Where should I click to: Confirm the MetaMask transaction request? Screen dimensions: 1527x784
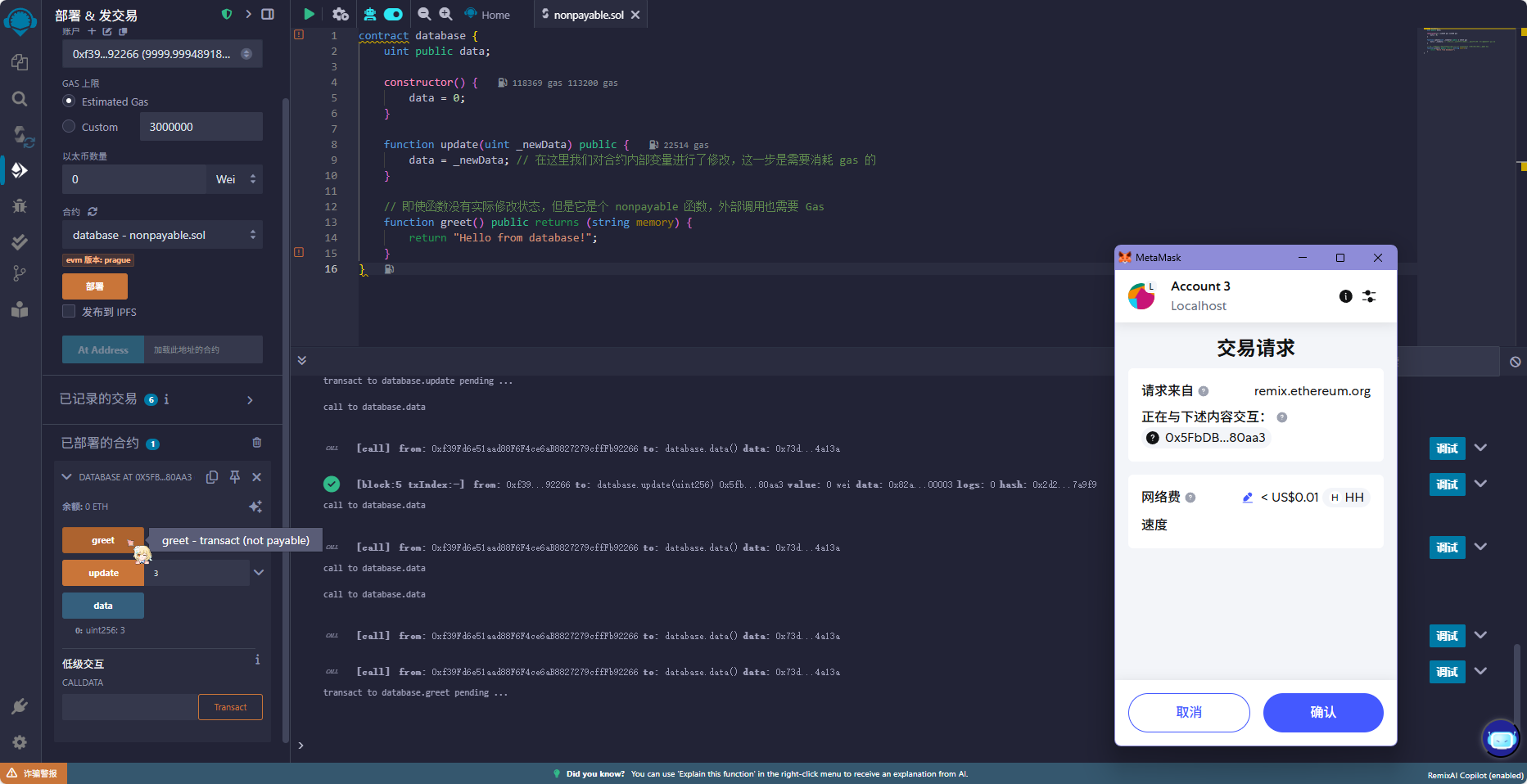1322,713
